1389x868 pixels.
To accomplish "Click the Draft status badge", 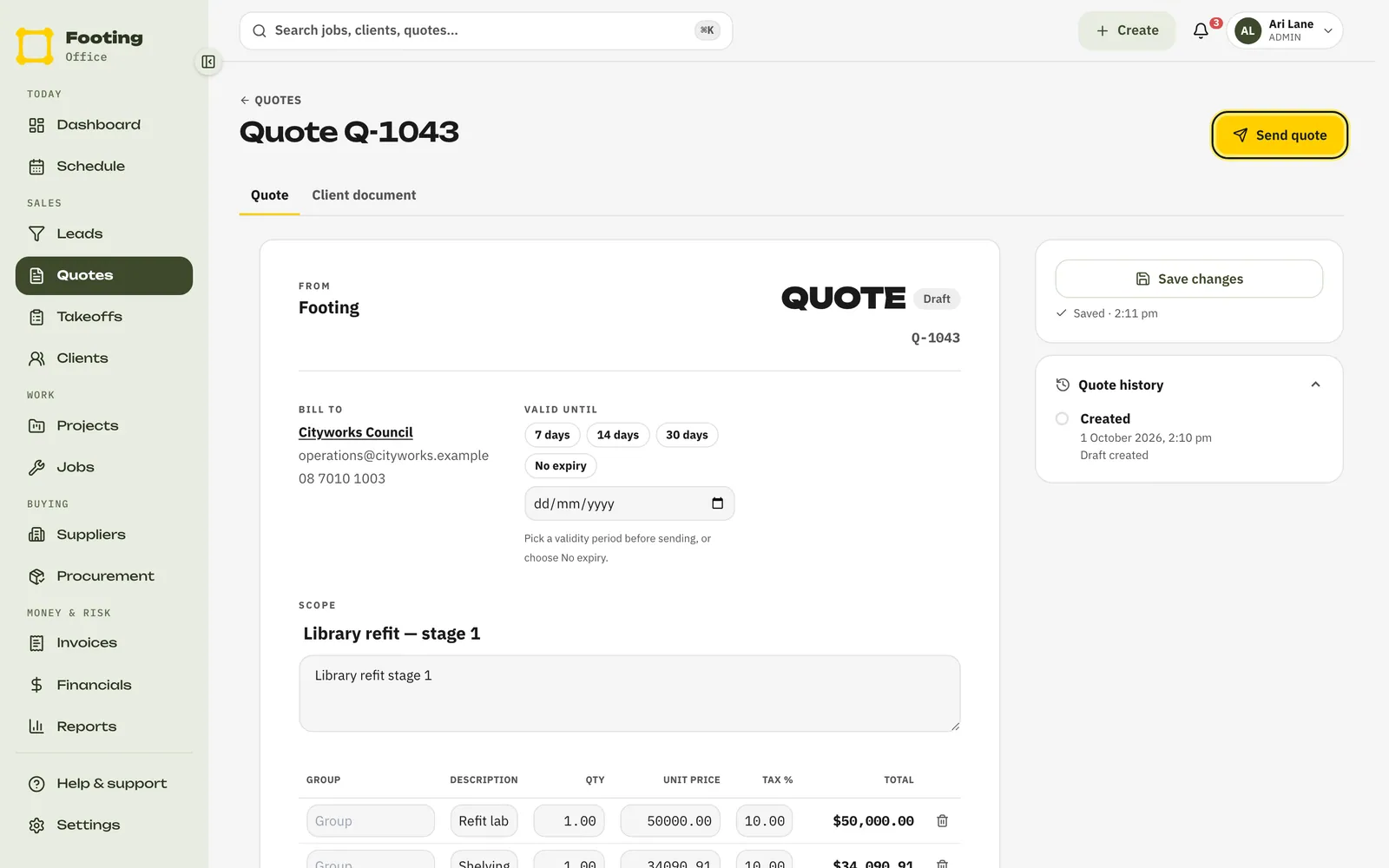I will [x=937, y=299].
